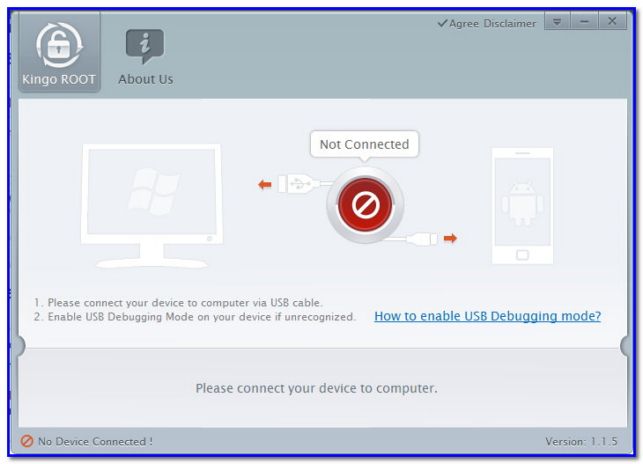This screenshot has width=643, height=464.
Task: Open the About Us tab
Action: (145, 57)
